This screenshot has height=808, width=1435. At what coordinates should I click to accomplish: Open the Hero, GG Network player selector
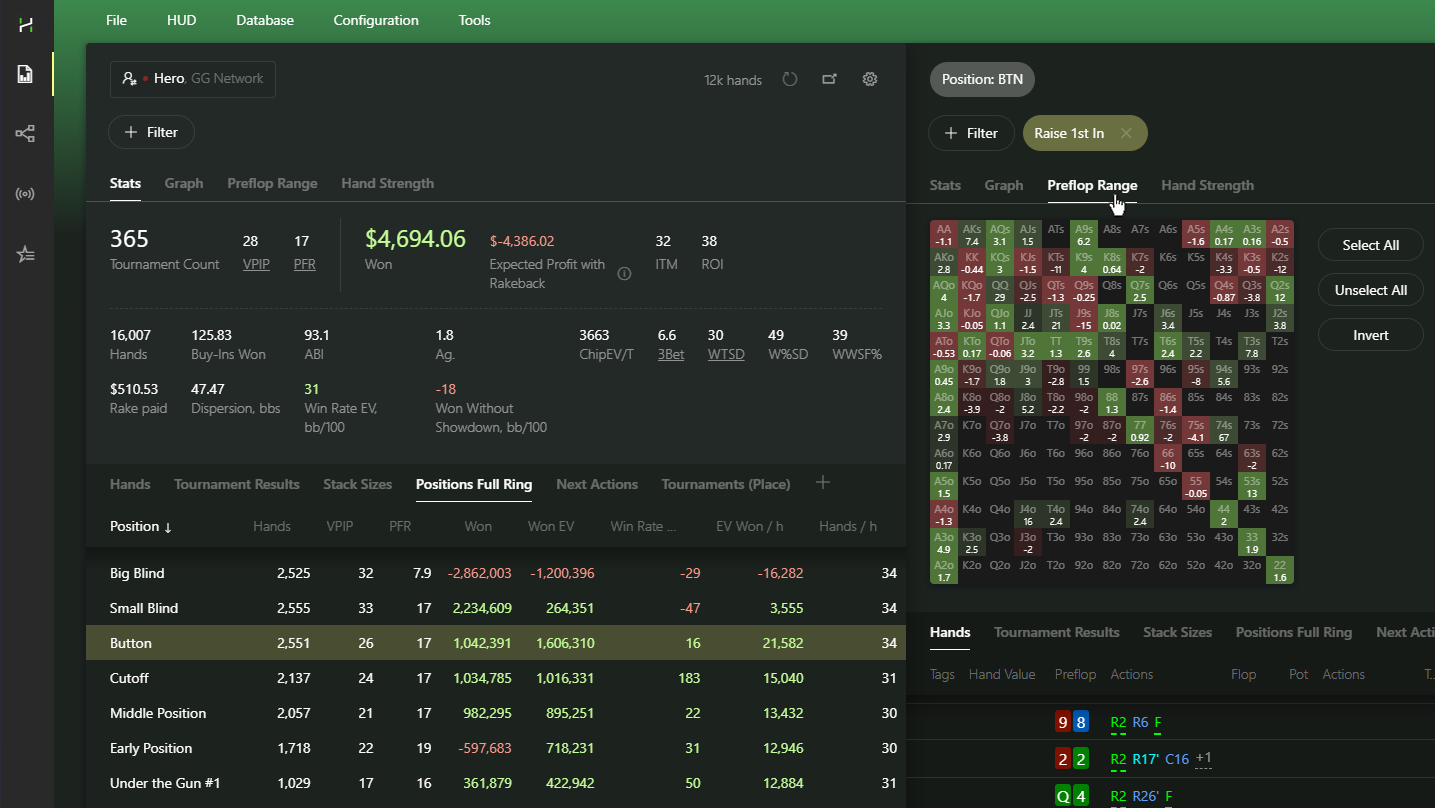click(x=193, y=79)
